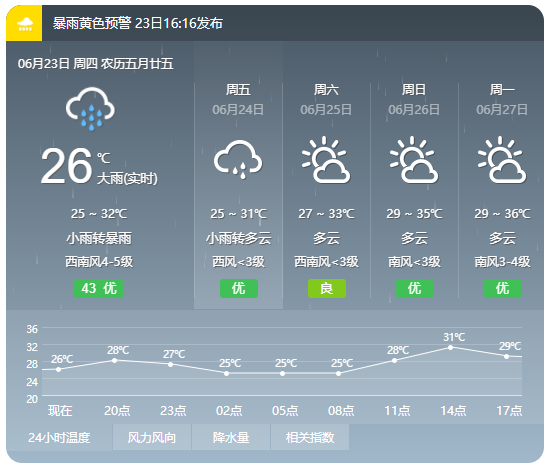Open the 暴雨黄色预警 warning notice
The image size is (549, 470).
[x=138, y=23]
